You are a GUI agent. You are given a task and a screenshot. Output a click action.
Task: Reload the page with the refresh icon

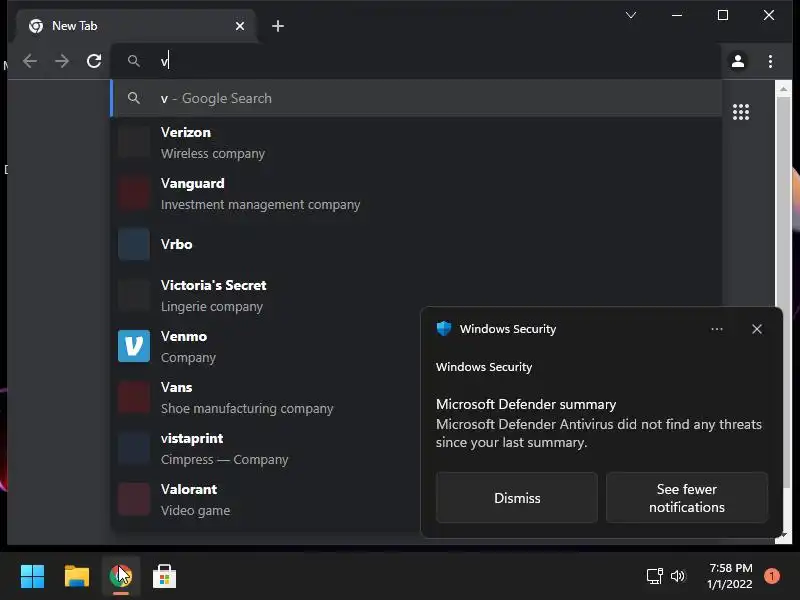pyautogui.click(x=94, y=61)
